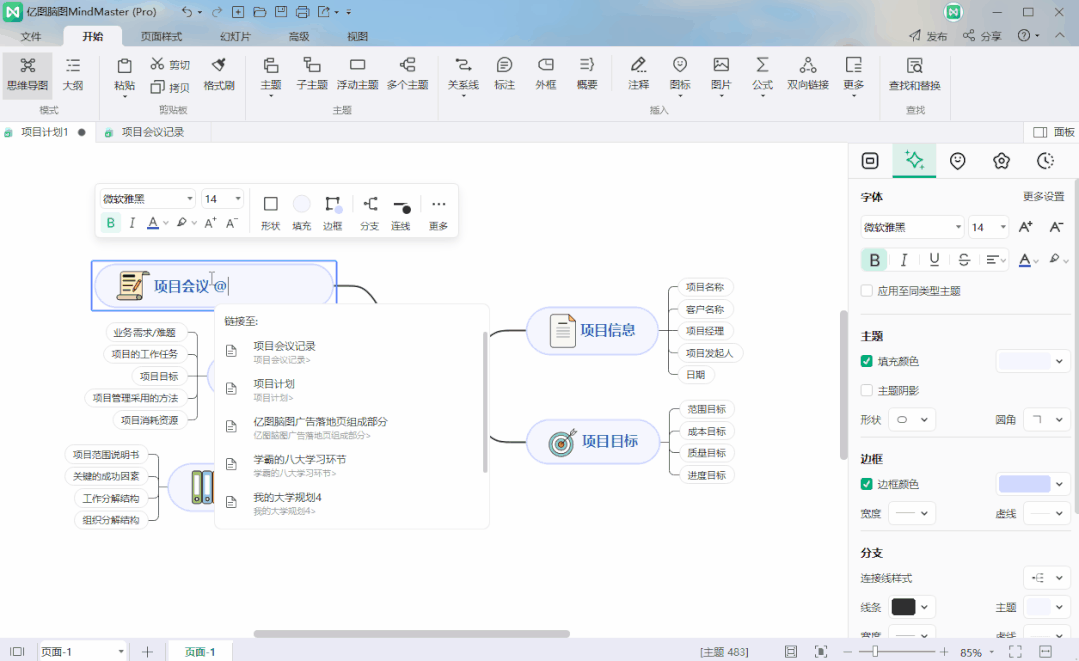Open font size dropdown in floating toolbar

pyautogui.click(x=222, y=199)
